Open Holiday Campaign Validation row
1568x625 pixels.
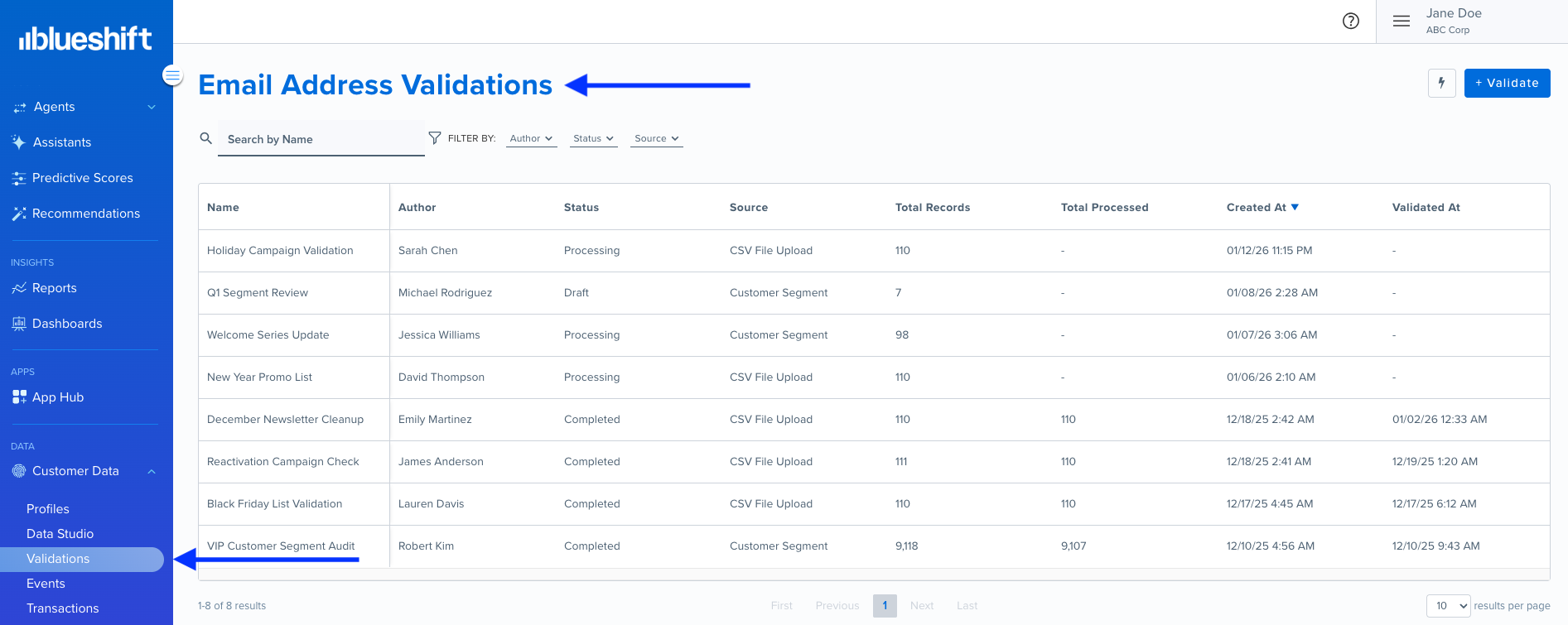pyautogui.click(x=280, y=251)
